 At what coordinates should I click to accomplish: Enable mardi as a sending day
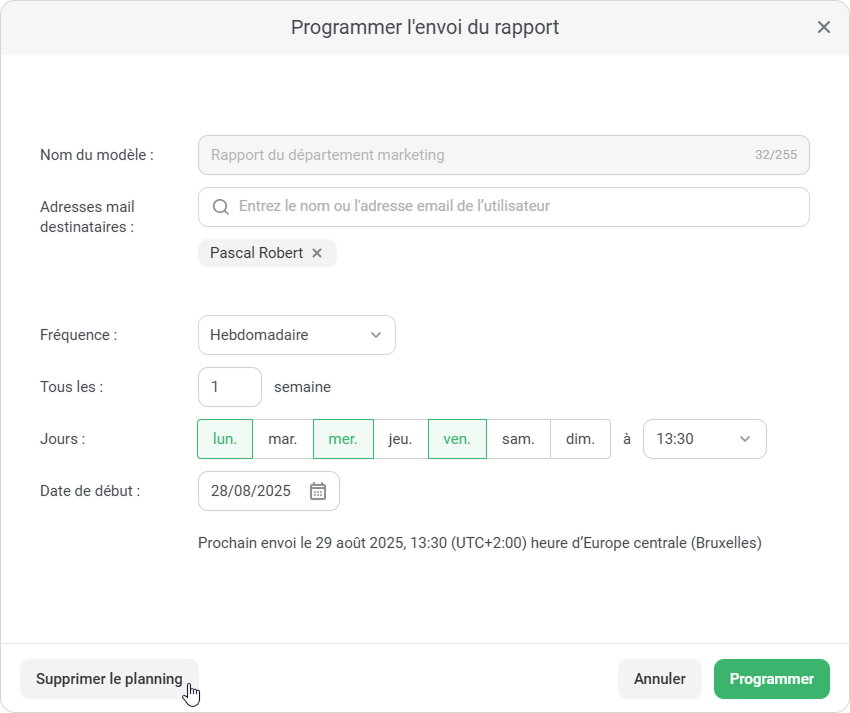tap(283, 439)
